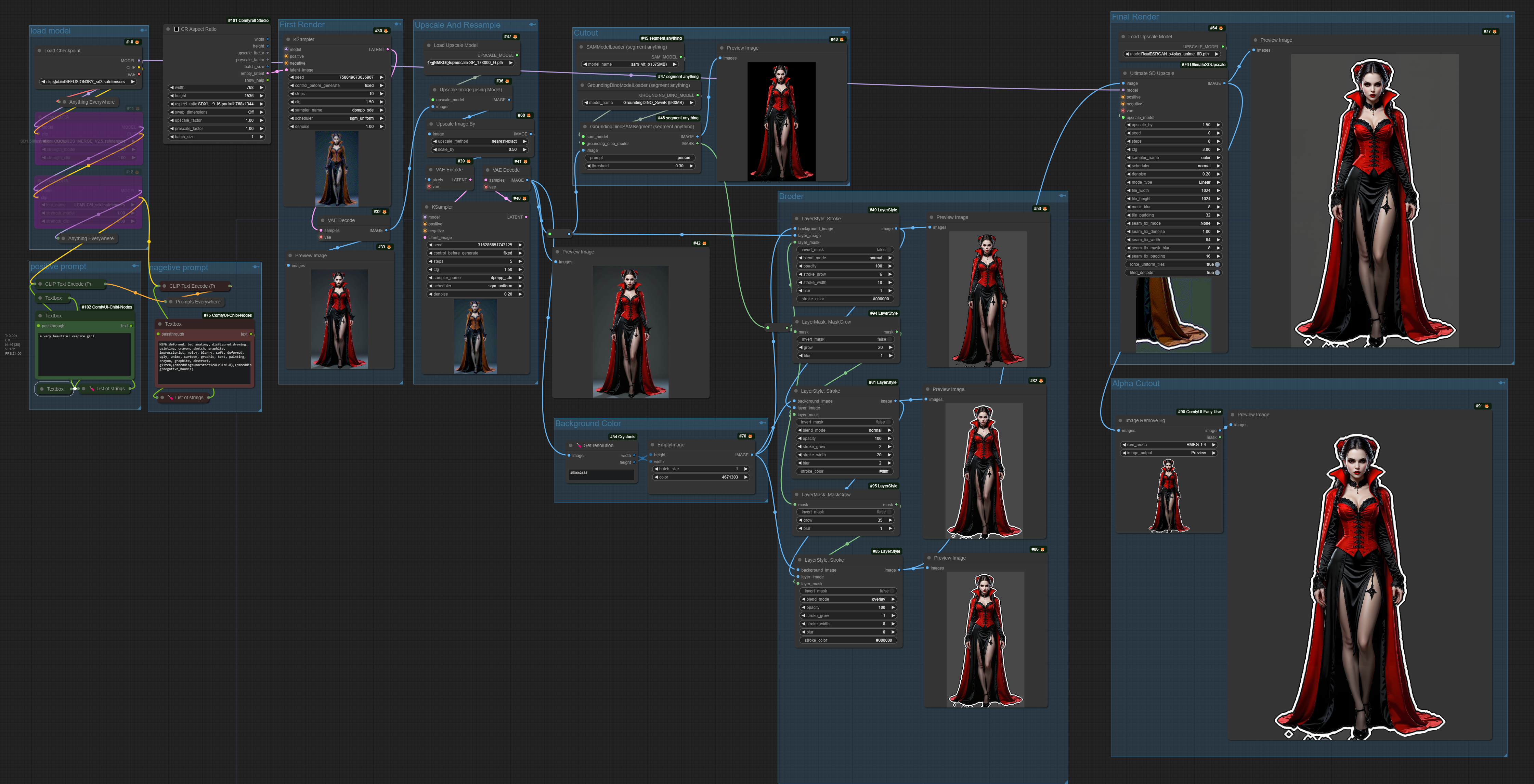Open mode_type Linear dropdown

tap(1174, 182)
